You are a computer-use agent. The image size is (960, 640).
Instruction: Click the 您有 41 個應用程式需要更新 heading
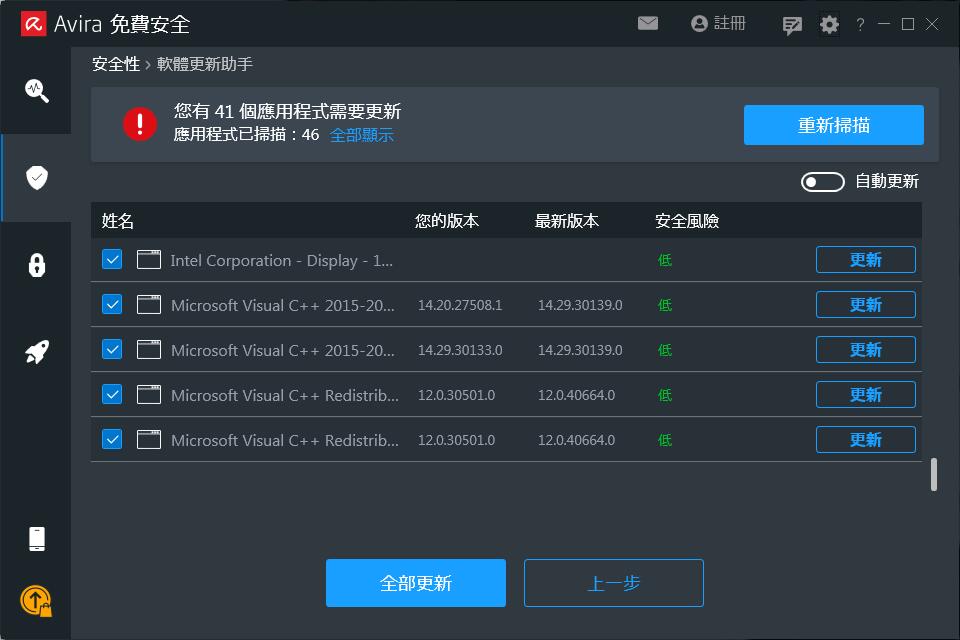287,111
